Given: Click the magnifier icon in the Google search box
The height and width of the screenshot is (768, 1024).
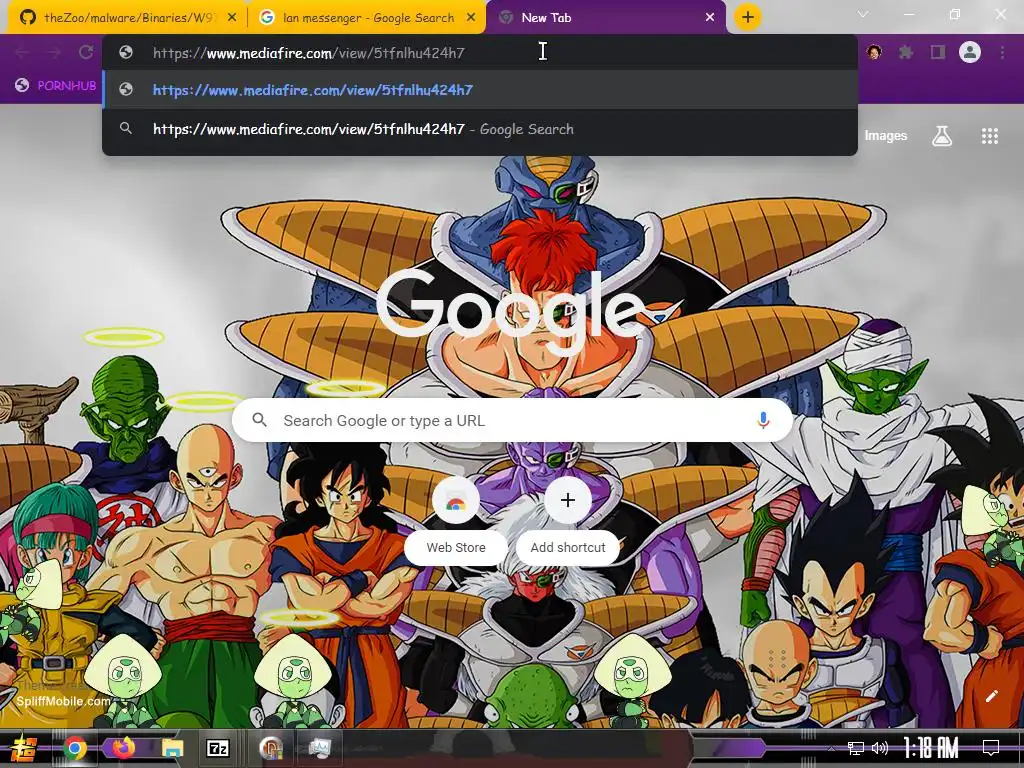Looking at the screenshot, I should 260,420.
